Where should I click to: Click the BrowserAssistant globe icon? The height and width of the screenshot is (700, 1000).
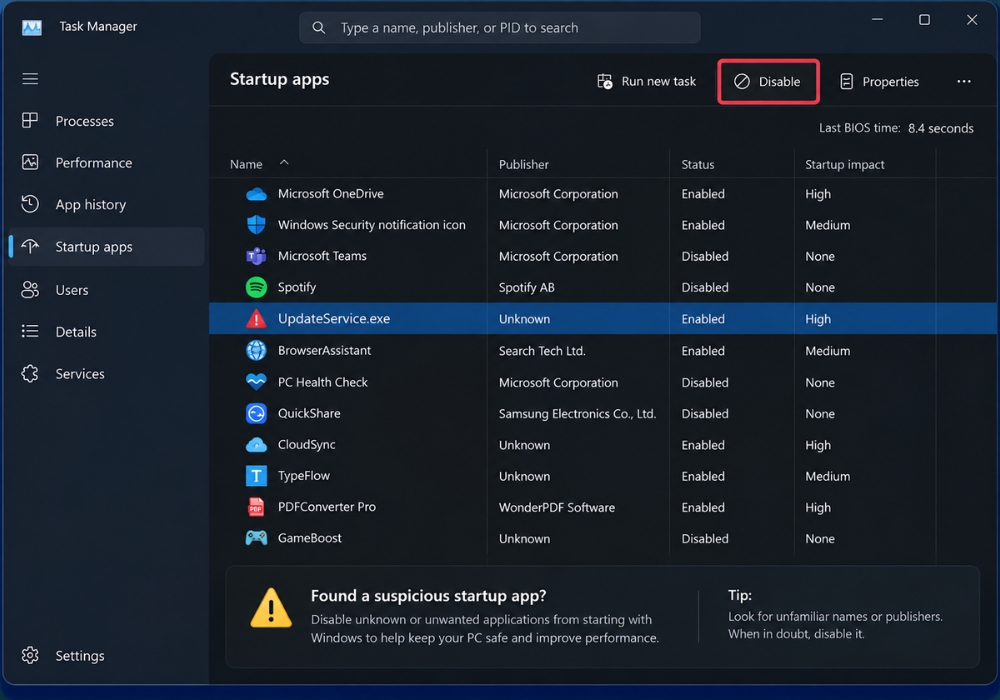256,350
